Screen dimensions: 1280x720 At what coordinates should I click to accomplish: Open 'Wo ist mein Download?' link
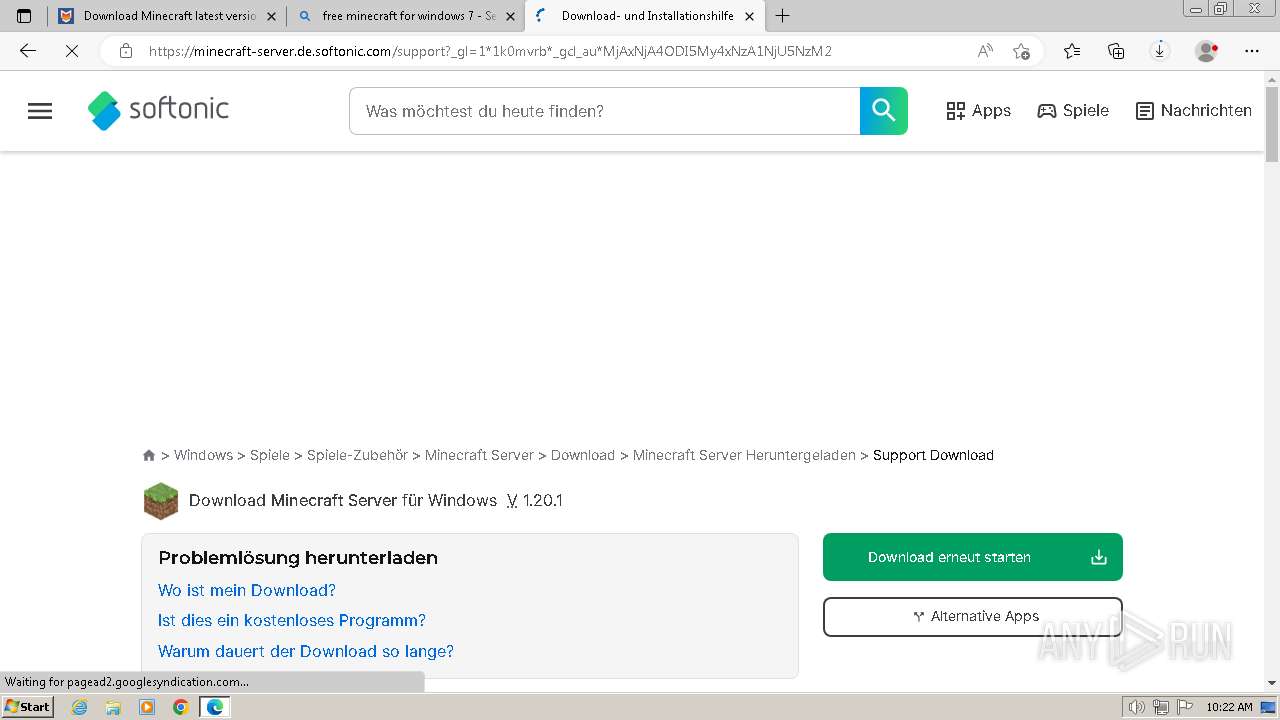(247, 590)
